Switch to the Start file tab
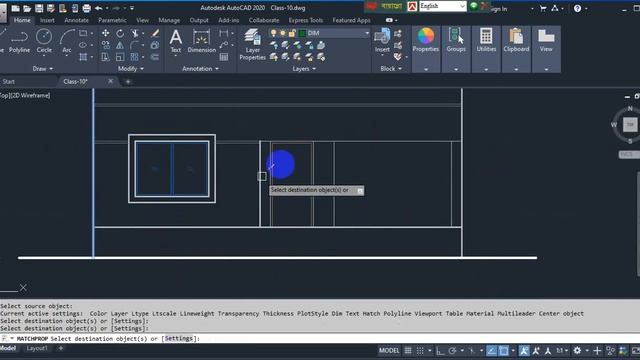This screenshot has width=640, height=360. click(x=9, y=82)
